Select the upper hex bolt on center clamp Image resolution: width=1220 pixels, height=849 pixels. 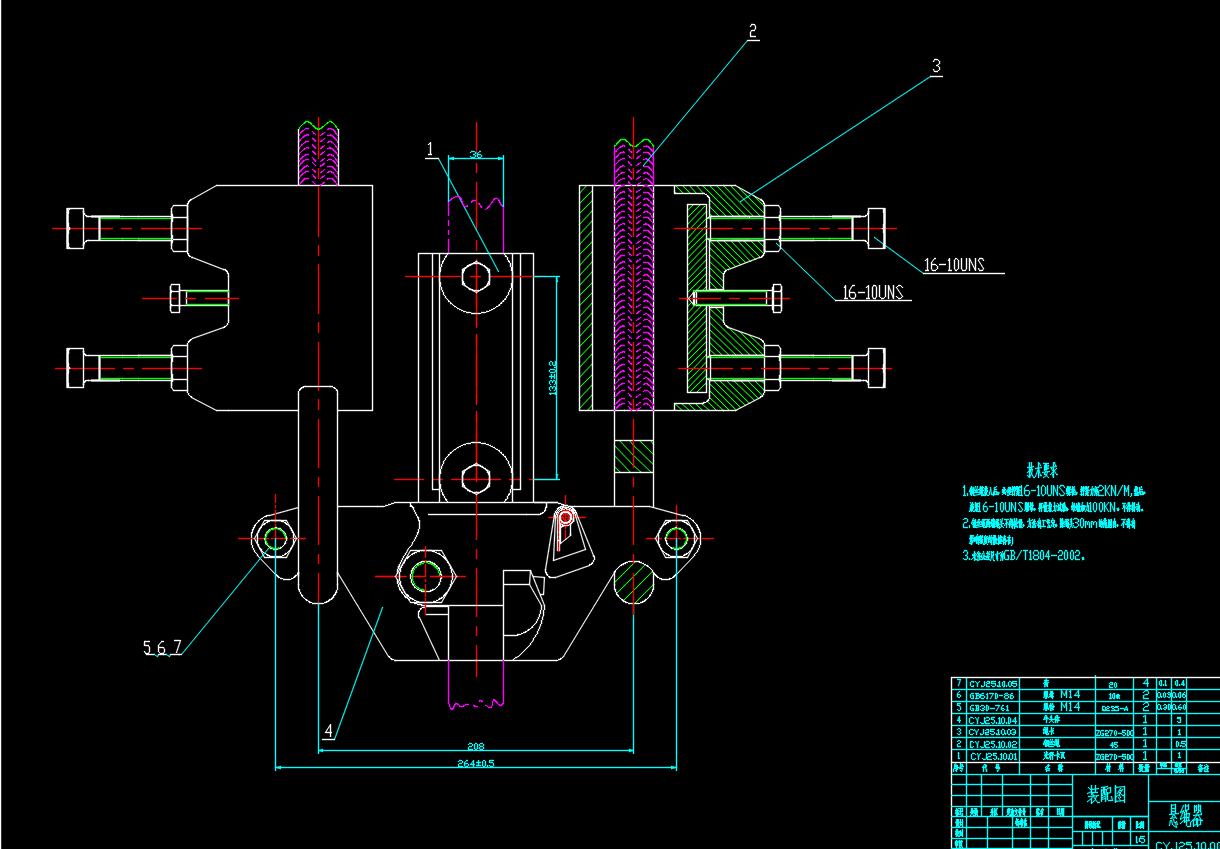[476, 275]
